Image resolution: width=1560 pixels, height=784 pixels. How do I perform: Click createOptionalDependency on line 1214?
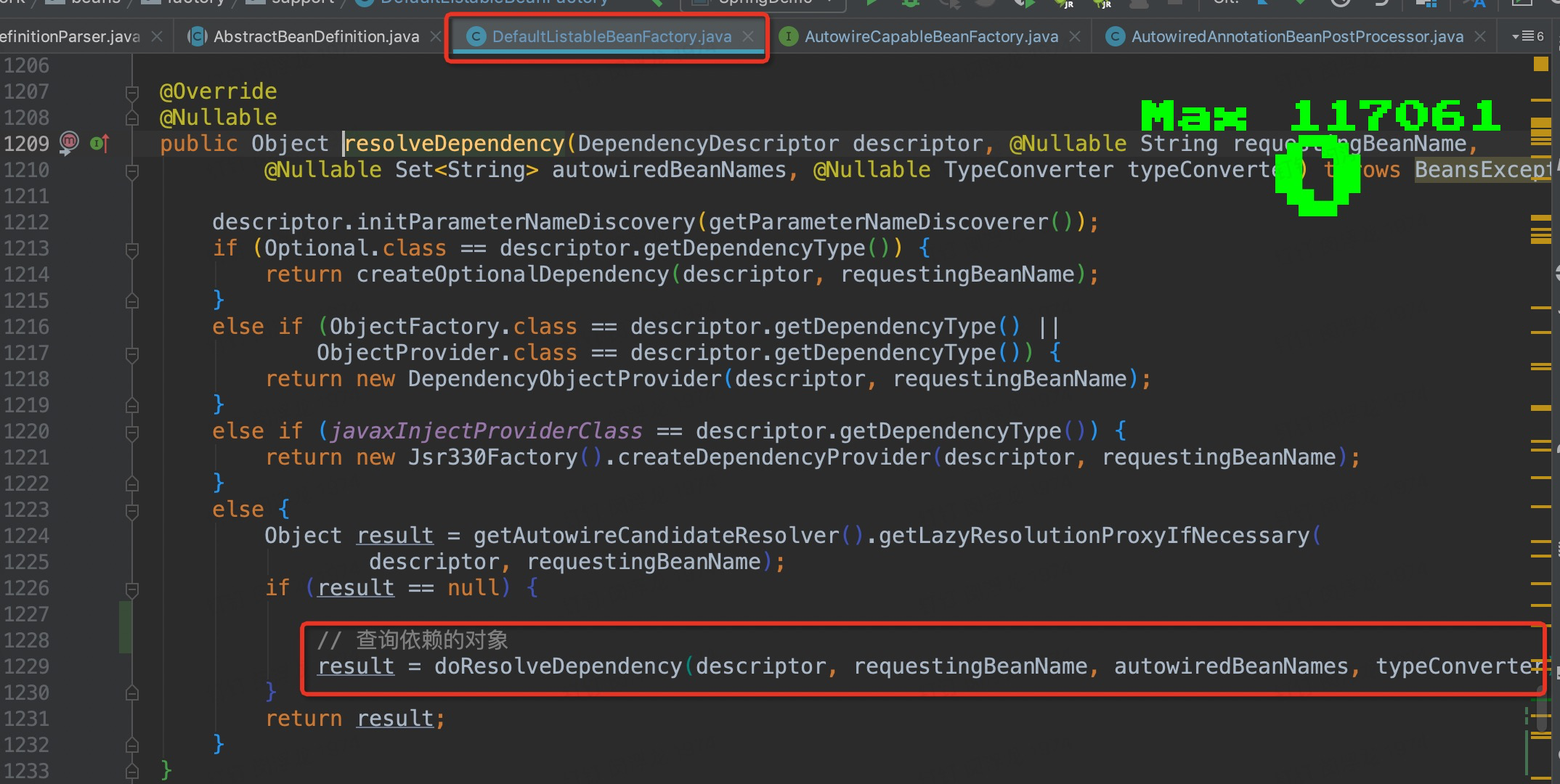pos(513,274)
